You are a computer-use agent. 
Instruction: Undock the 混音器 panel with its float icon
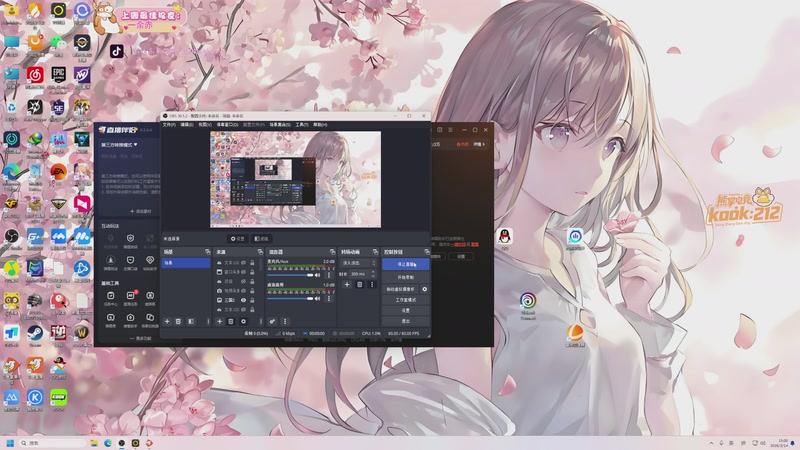pyautogui.click(x=332, y=252)
